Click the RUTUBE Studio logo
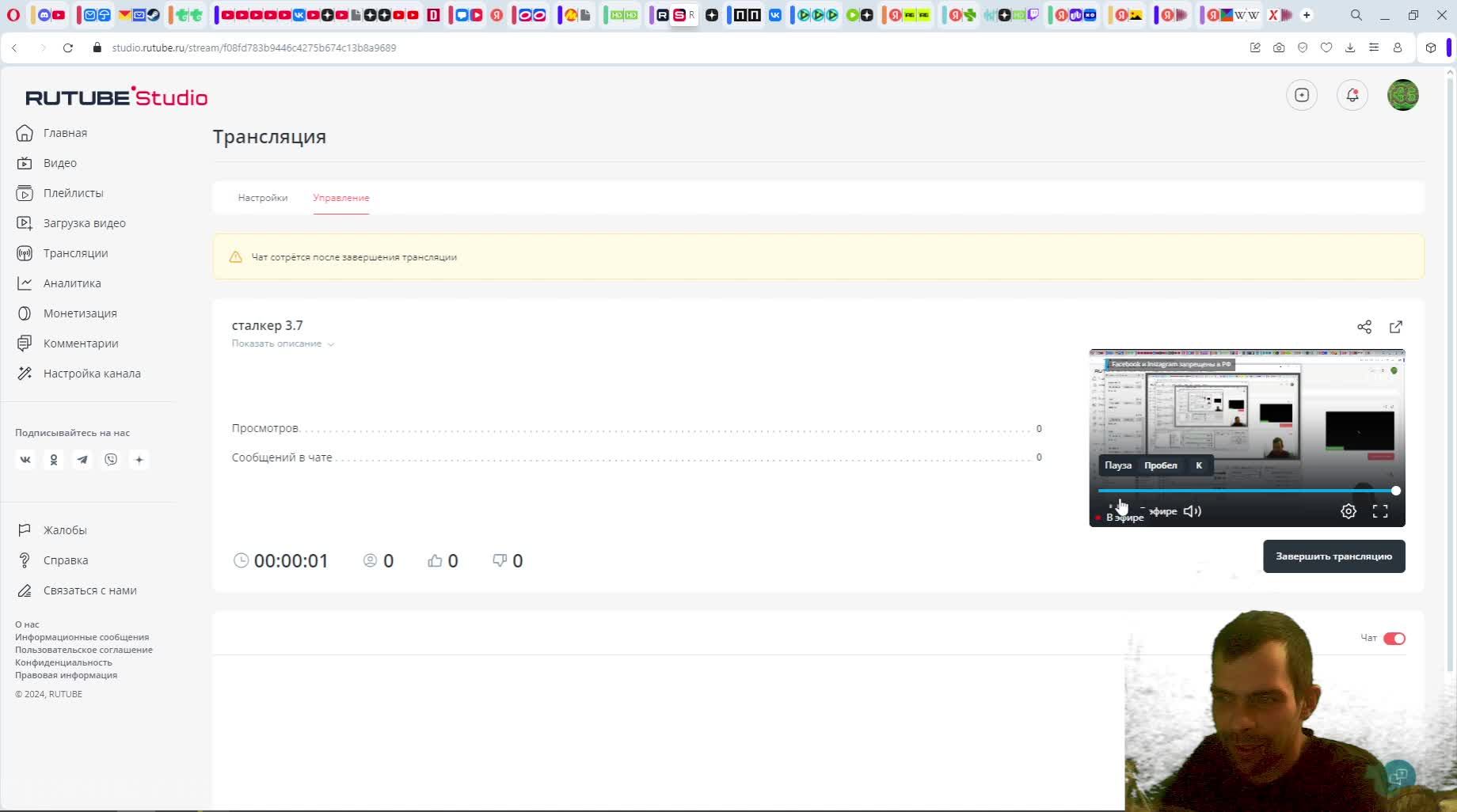This screenshot has height=812, width=1457. click(116, 97)
